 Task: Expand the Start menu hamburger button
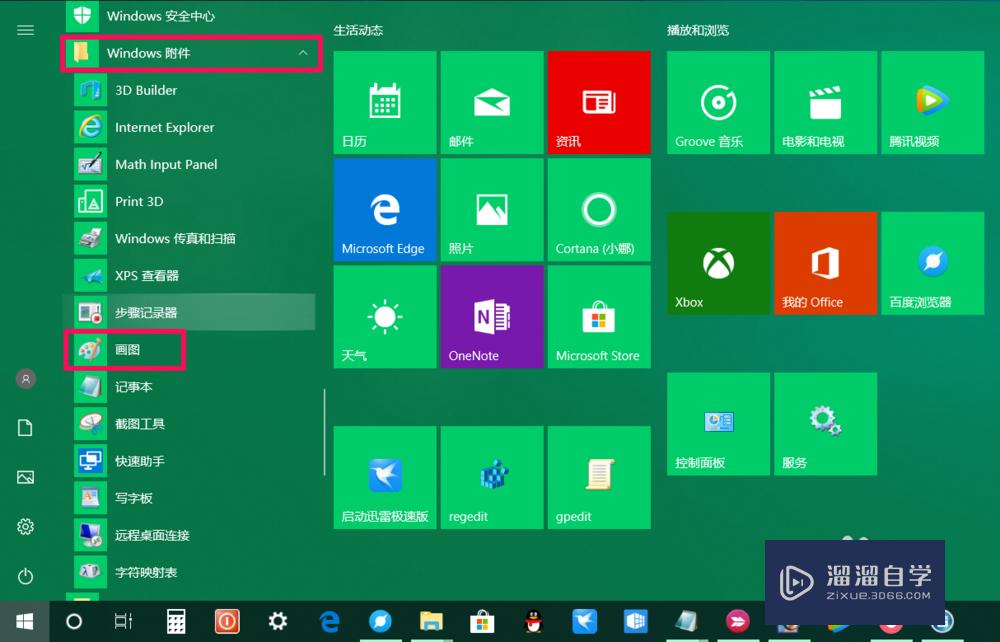pos(26,30)
